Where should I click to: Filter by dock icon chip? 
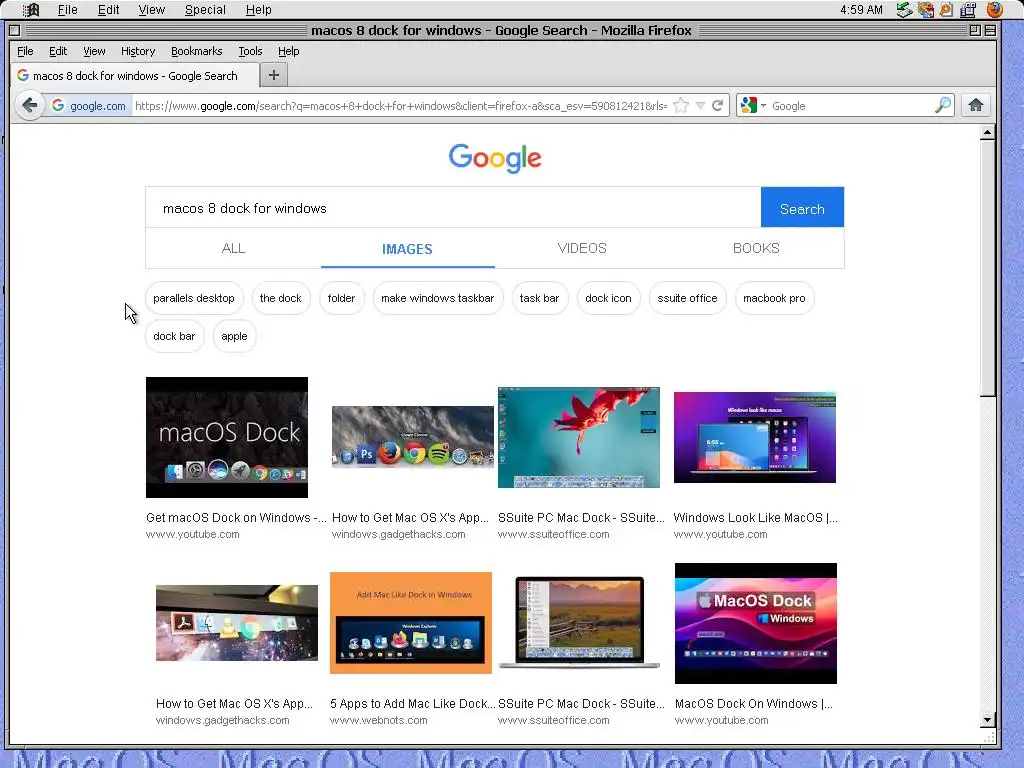[609, 298]
